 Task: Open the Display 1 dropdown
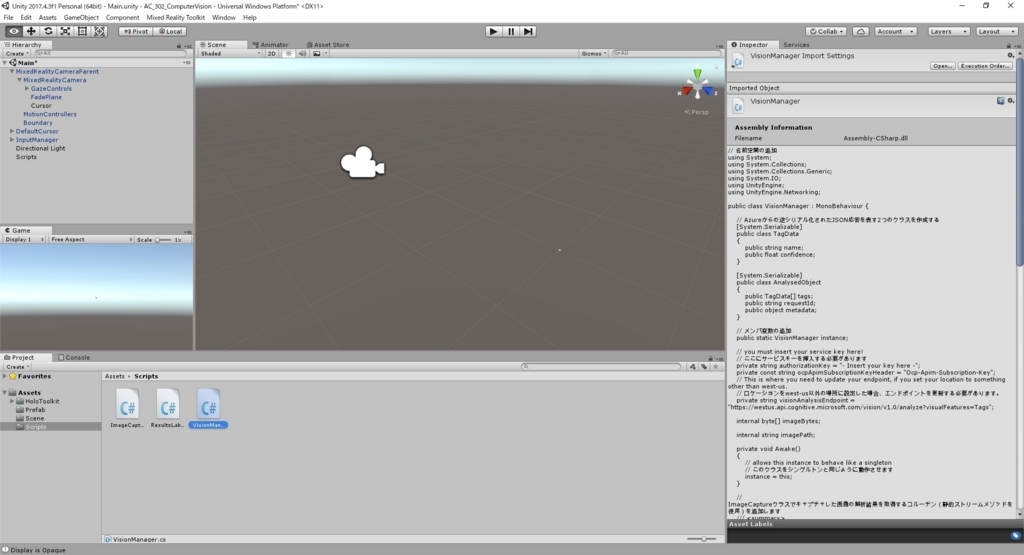coord(24,240)
